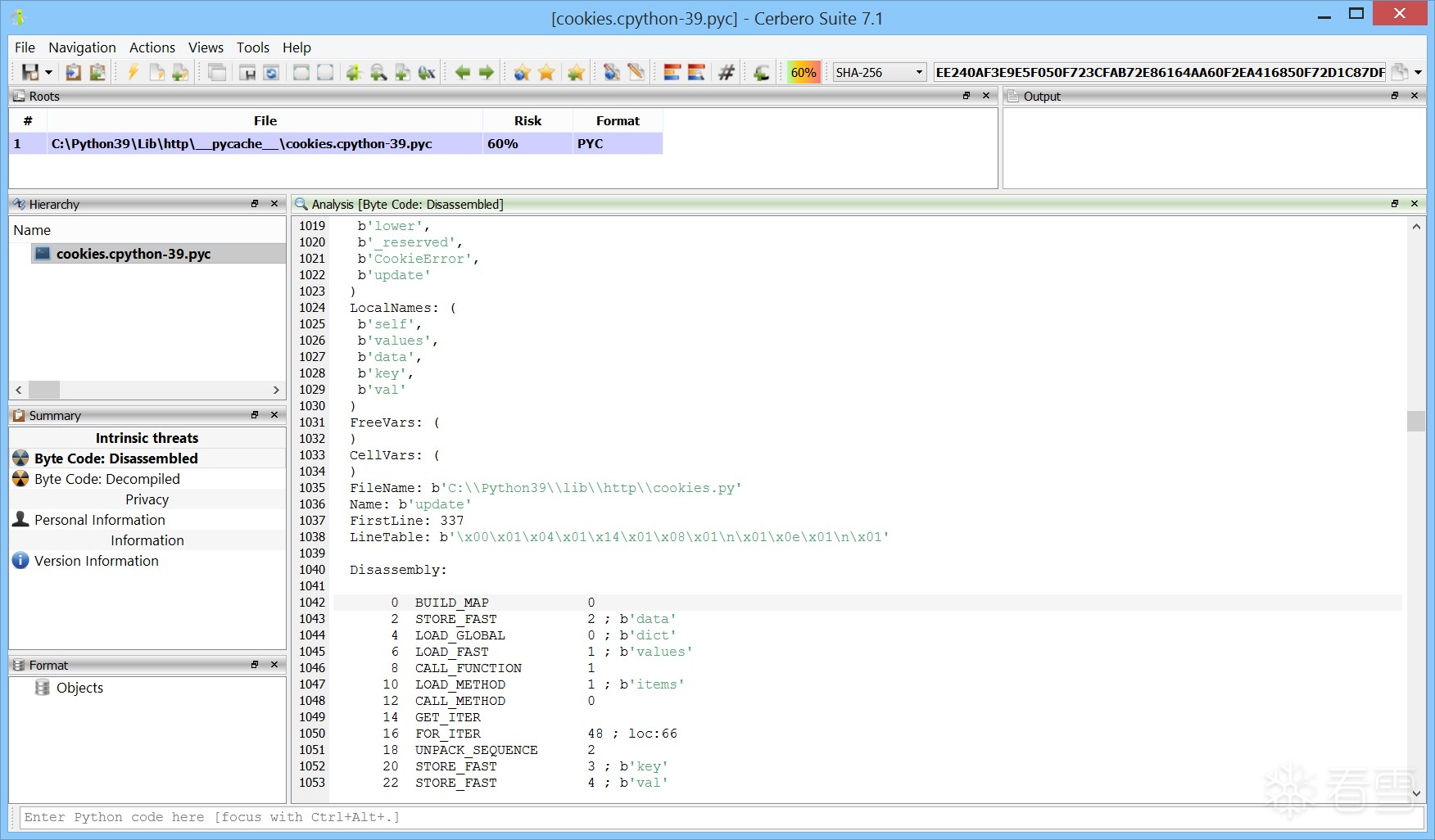Click the copy hash icon
The height and width of the screenshot is (840, 1435).
1400,72
